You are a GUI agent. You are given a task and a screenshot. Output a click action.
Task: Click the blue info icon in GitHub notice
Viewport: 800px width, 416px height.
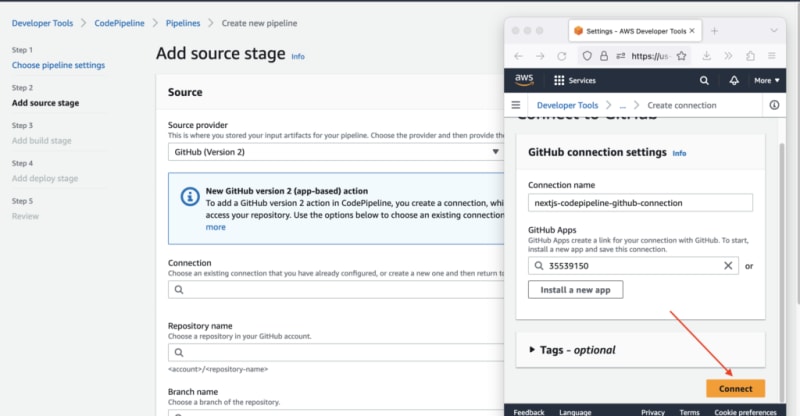[190, 197]
